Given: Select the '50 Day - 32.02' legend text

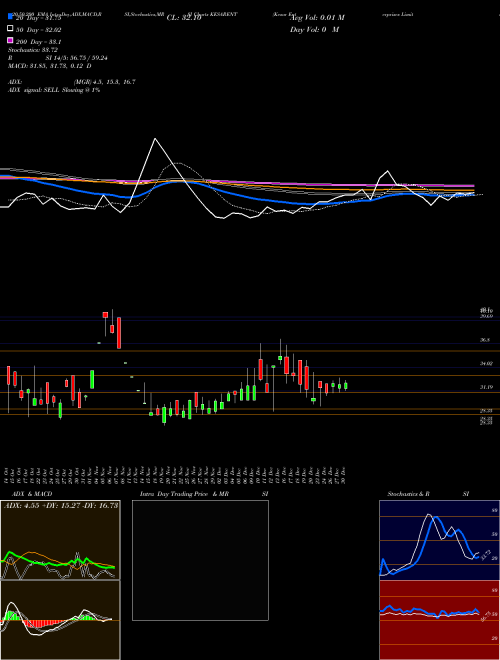Looking at the screenshot, I should (39, 29).
